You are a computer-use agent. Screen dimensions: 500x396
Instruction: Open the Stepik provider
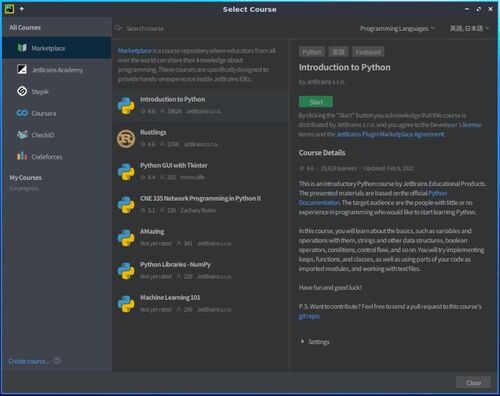click(x=57, y=91)
